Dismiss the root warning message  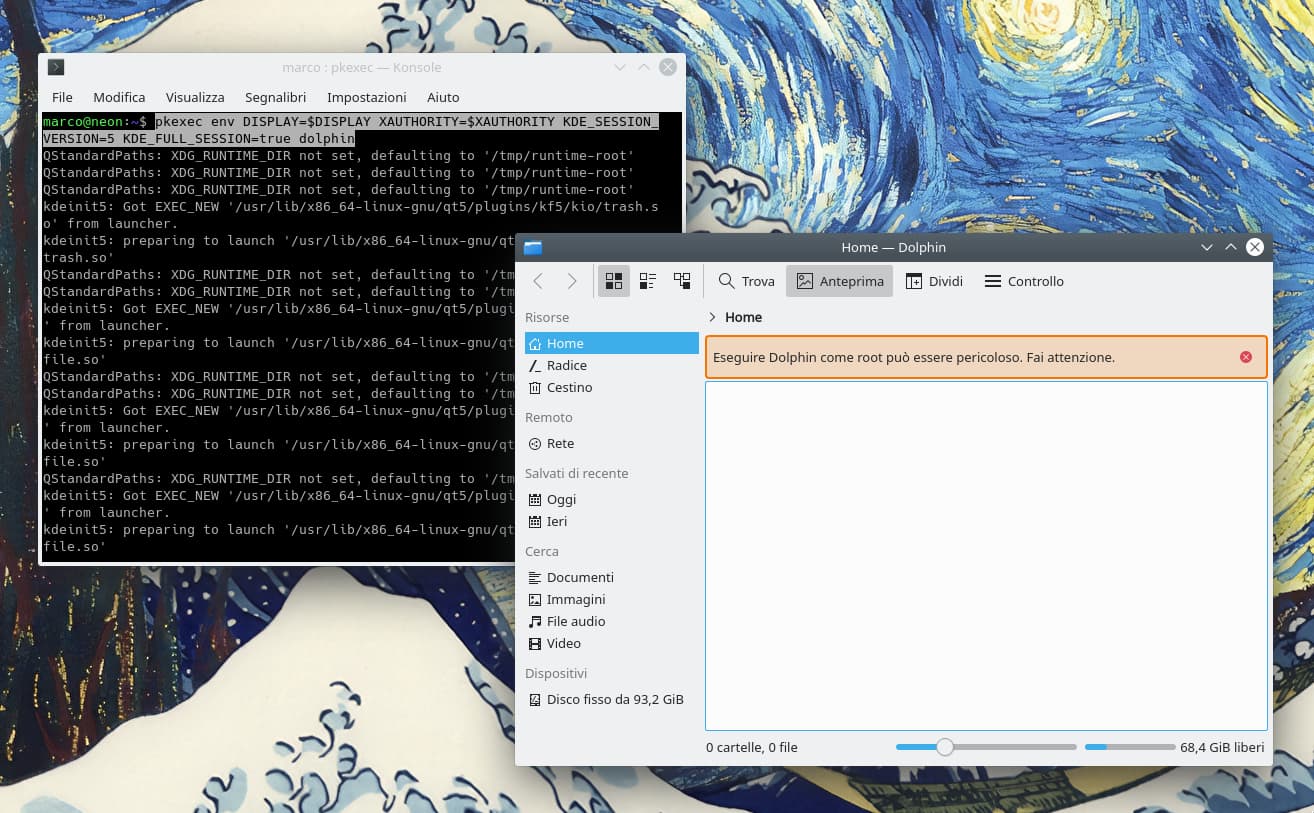(x=1246, y=357)
